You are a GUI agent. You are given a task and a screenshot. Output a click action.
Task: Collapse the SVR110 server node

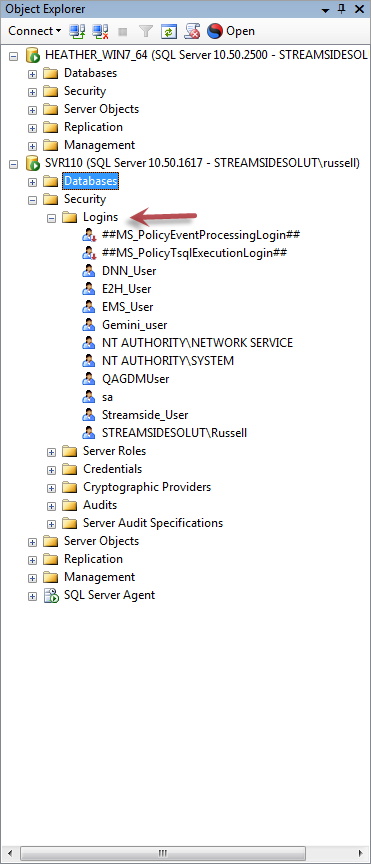(x=14, y=164)
